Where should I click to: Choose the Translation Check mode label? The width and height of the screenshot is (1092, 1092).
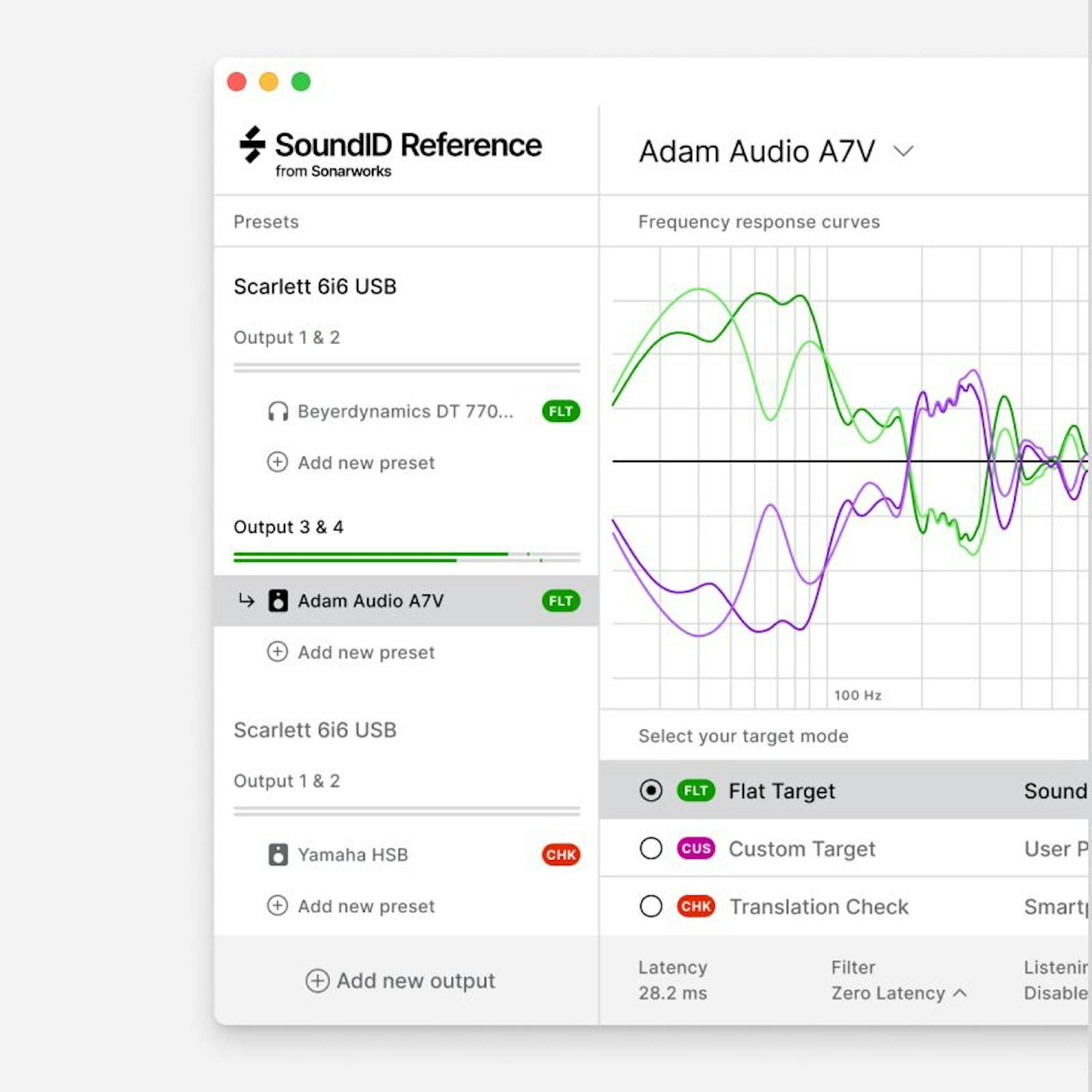pos(819,906)
